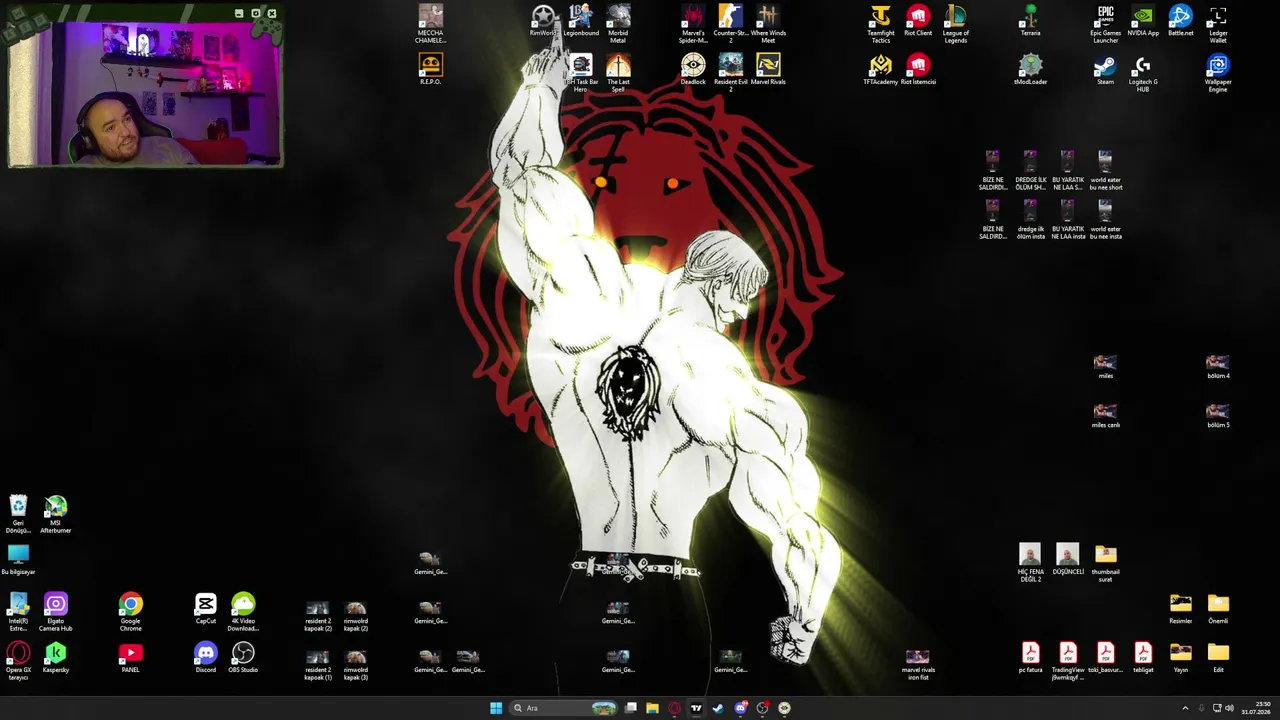Open the Wallpaper Engine shortcut
The height and width of the screenshot is (720, 1280).
(x=1218, y=73)
